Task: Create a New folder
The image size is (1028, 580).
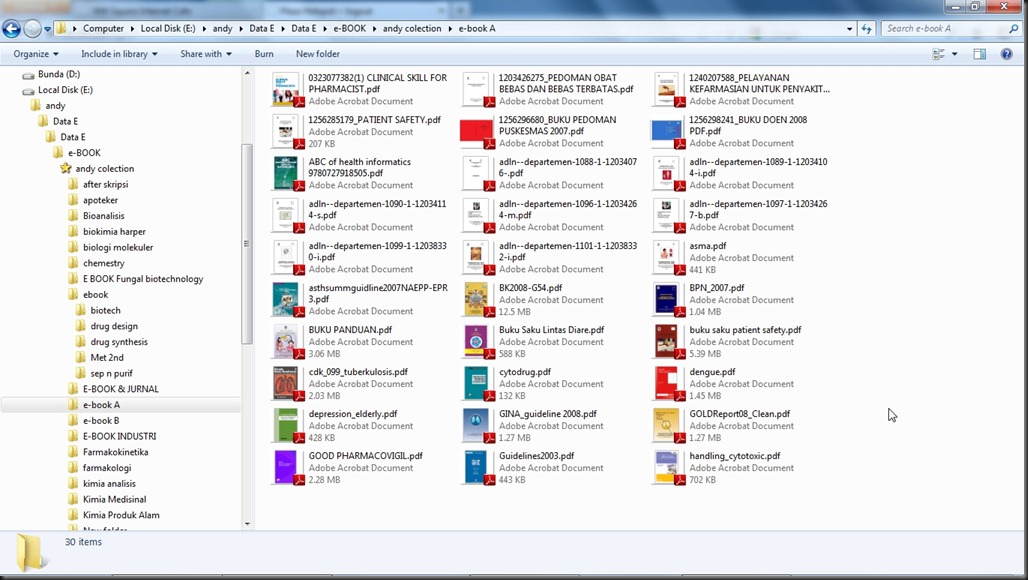Action: click(317, 54)
